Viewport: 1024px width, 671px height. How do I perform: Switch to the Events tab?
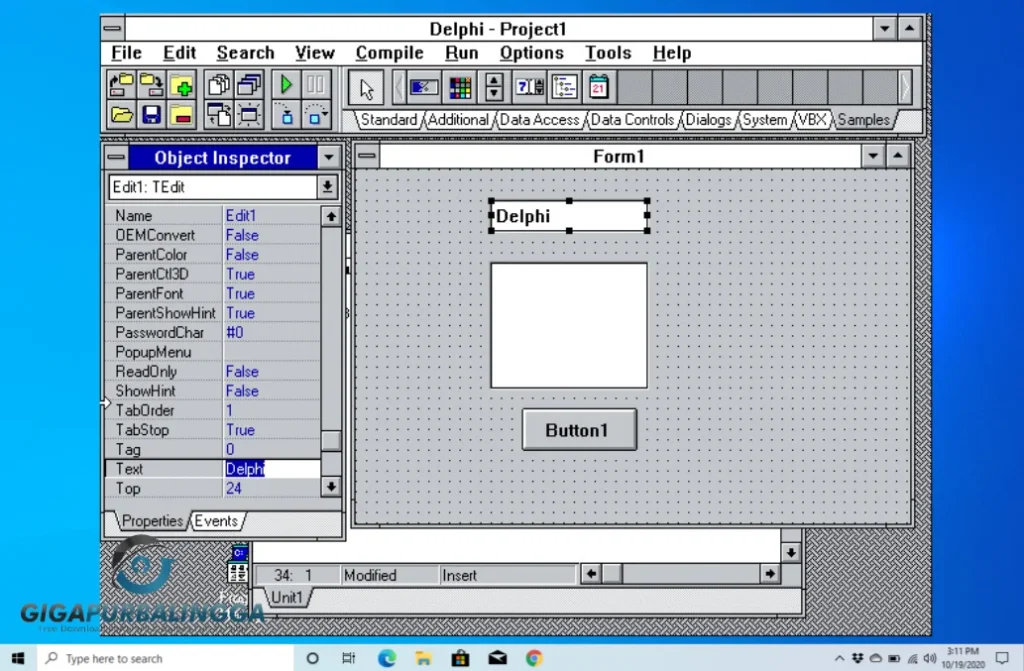217,521
